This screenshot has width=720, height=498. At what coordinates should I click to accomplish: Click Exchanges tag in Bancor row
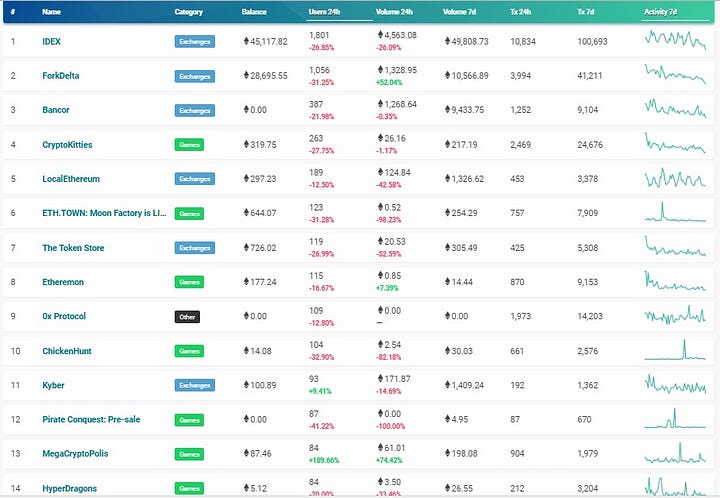click(x=195, y=111)
